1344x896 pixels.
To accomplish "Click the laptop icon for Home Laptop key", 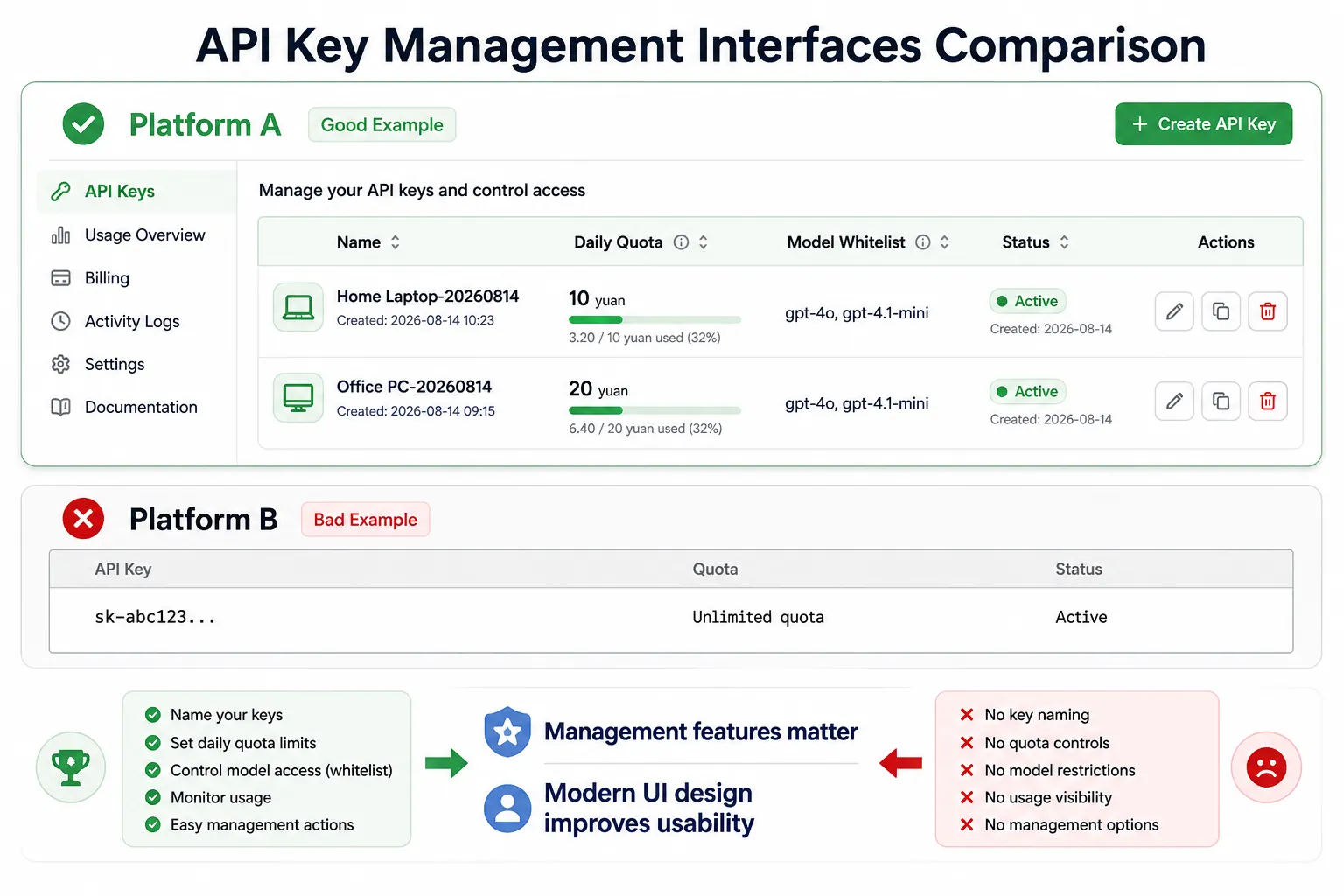I will pyautogui.click(x=298, y=307).
